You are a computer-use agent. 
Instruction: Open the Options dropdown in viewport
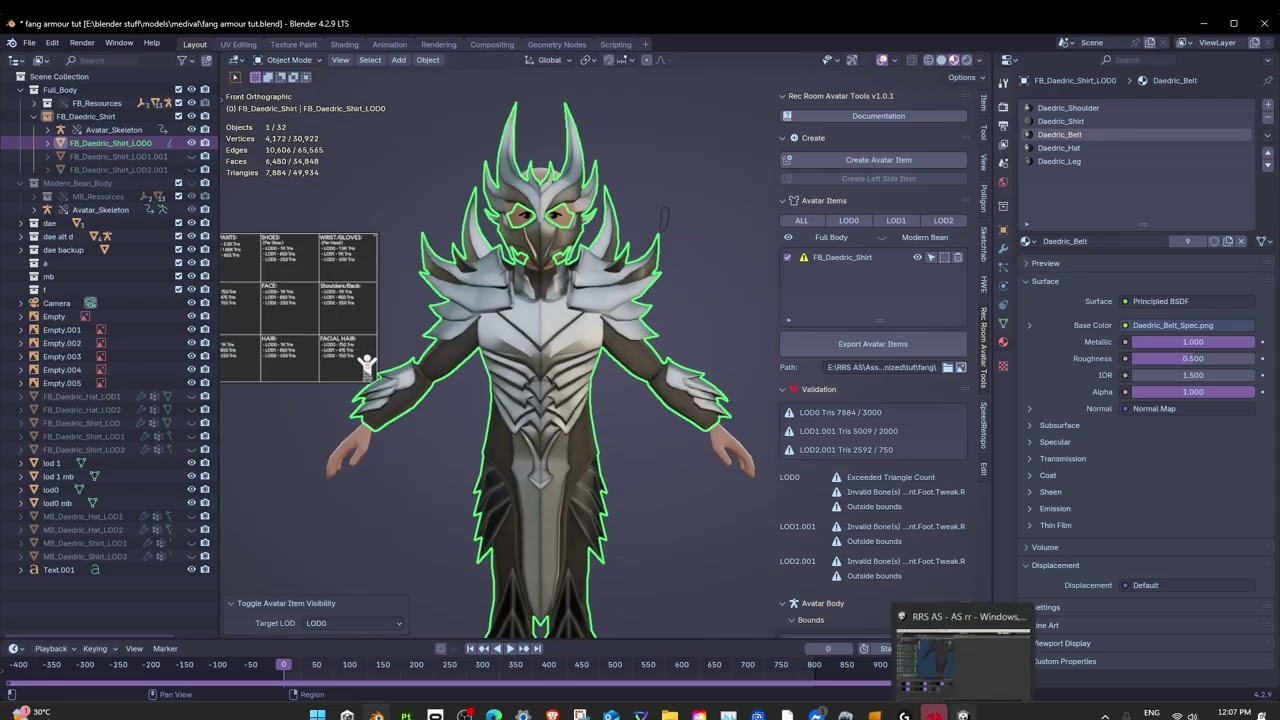[965, 77]
